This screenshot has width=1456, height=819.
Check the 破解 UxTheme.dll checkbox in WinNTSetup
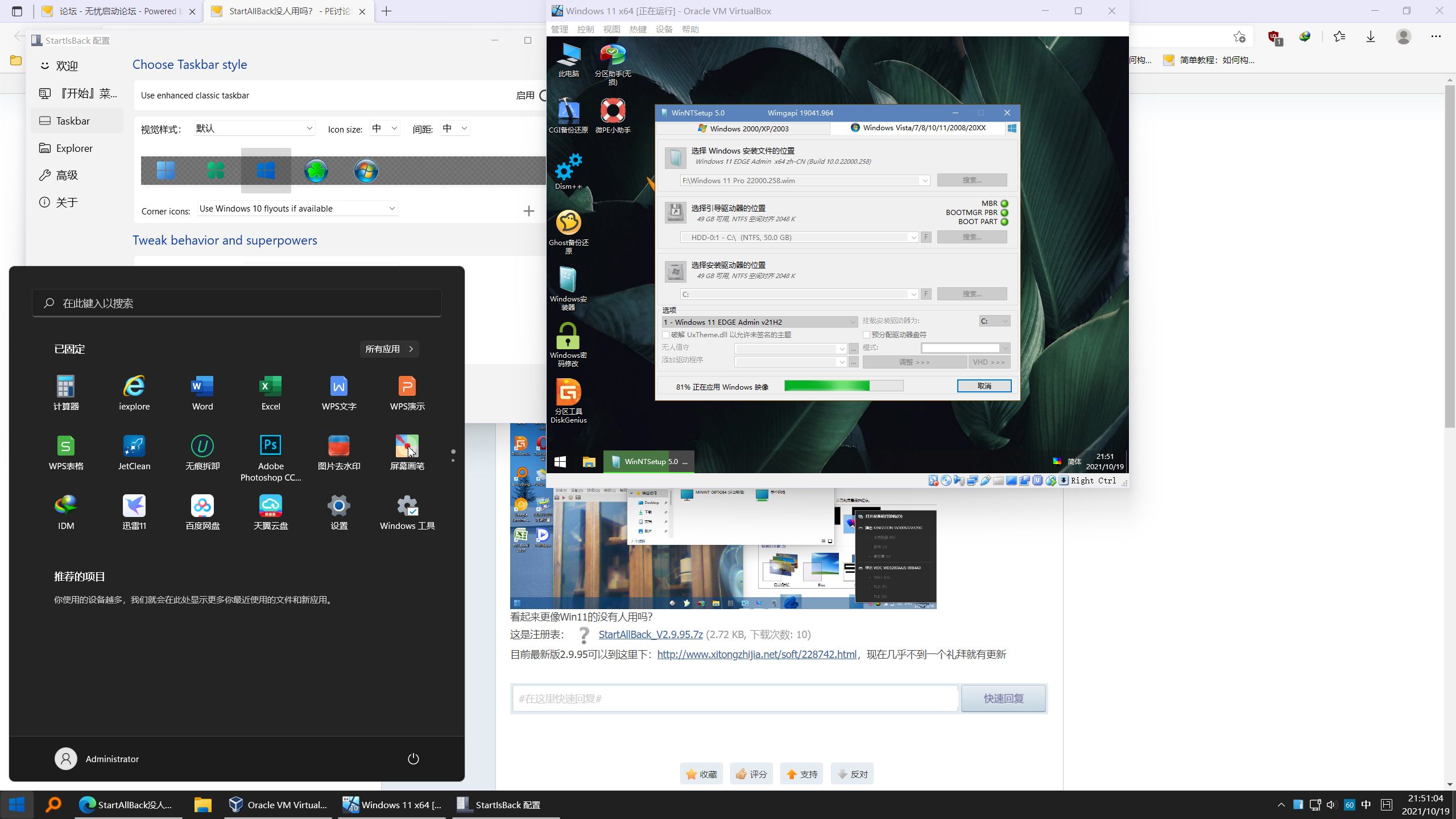tap(665, 335)
